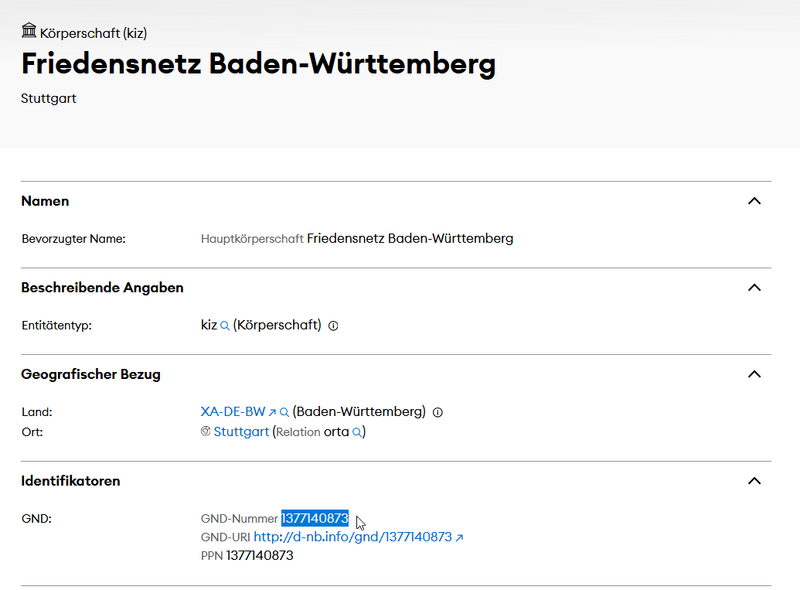Image resolution: width=800 pixels, height=590 pixels.
Task: Collapse the Geografischer Bezug section
Action: point(754,375)
